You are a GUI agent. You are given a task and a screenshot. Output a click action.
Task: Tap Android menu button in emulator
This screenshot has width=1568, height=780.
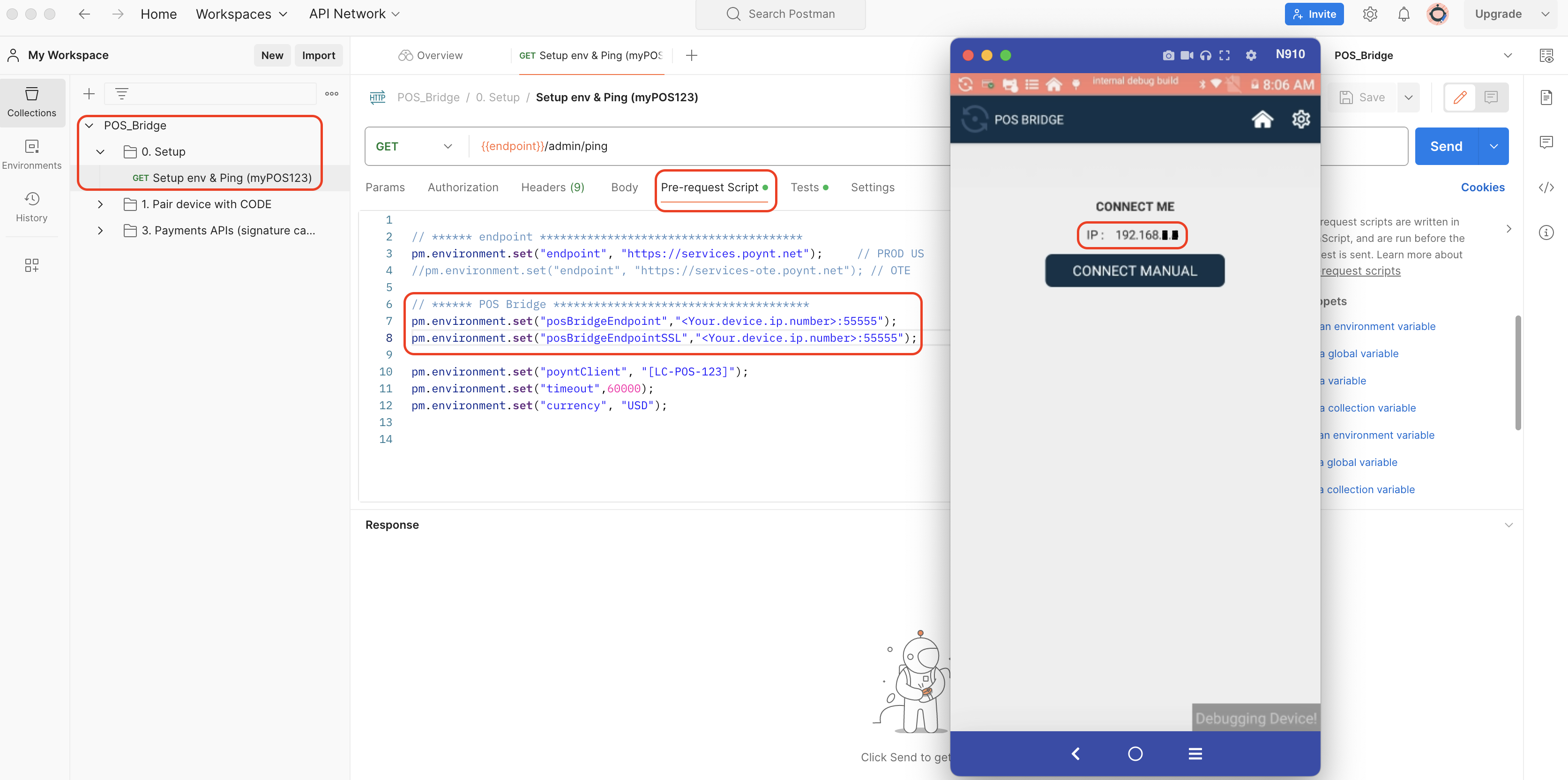(x=1195, y=754)
